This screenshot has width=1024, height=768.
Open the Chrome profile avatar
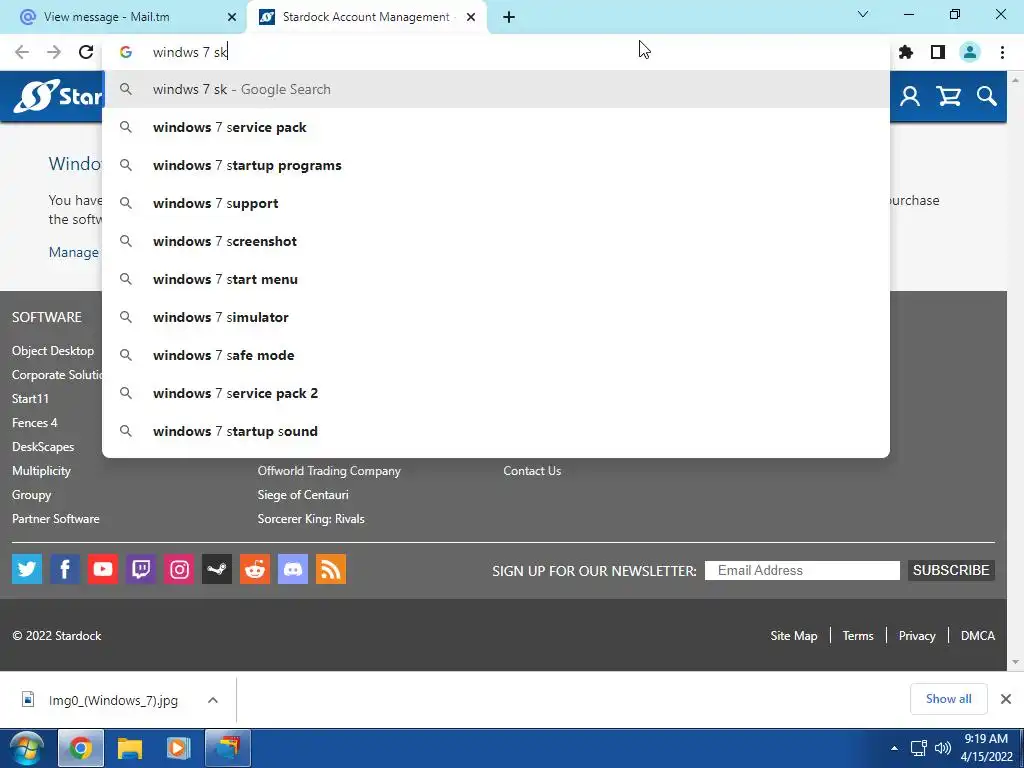970,52
